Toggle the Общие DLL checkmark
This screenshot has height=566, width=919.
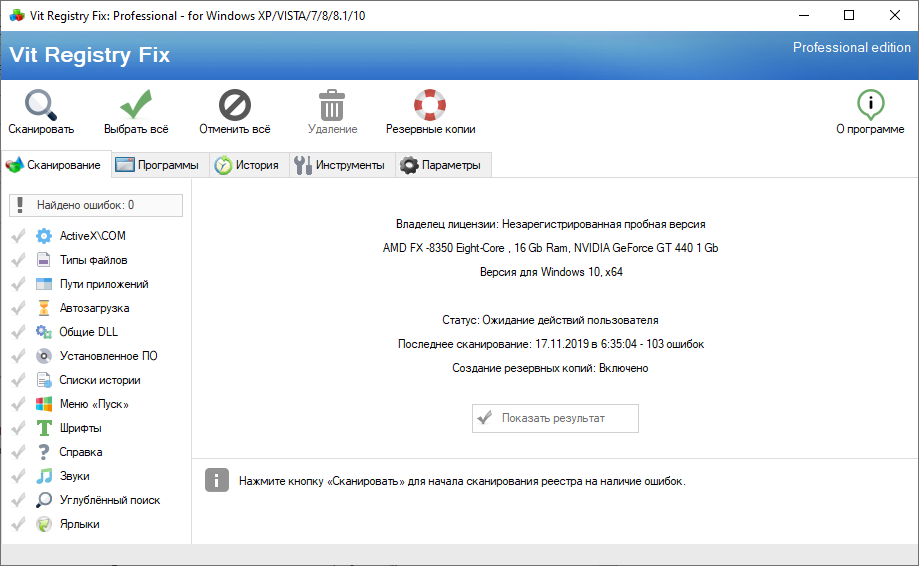[18, 332]
